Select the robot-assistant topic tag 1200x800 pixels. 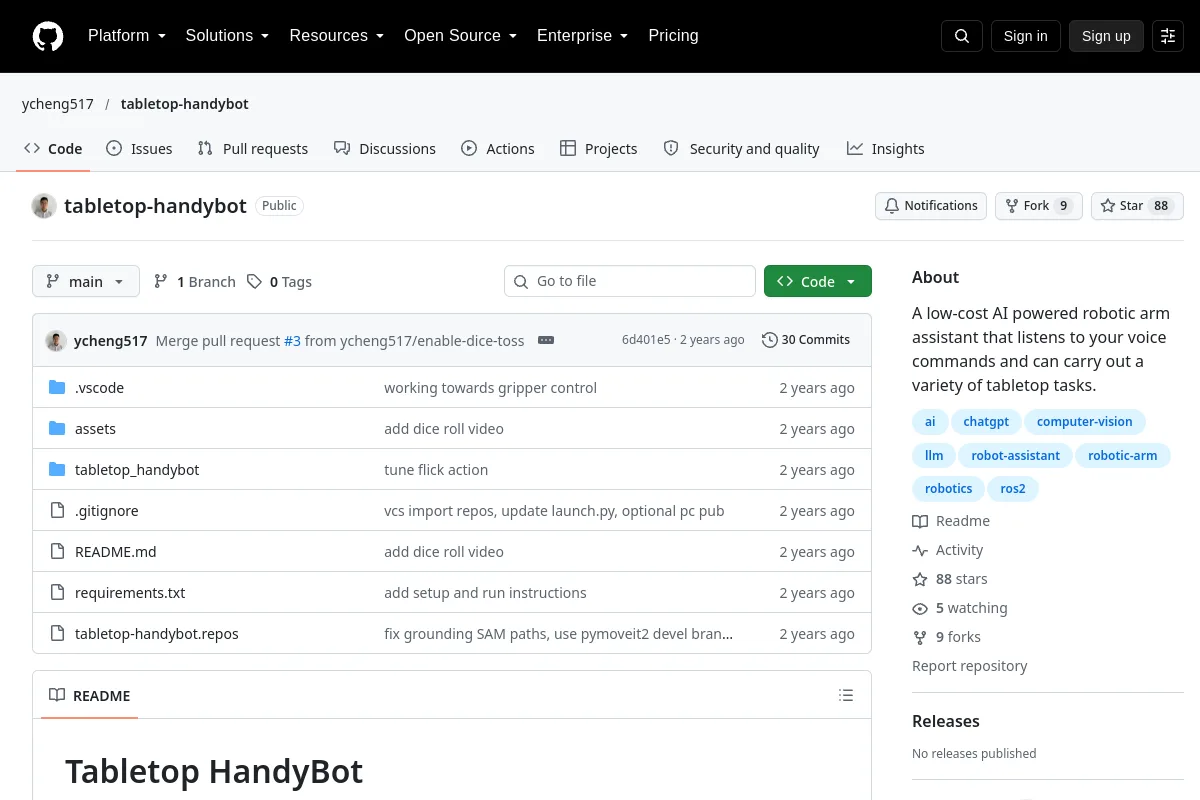point(1015,456)
